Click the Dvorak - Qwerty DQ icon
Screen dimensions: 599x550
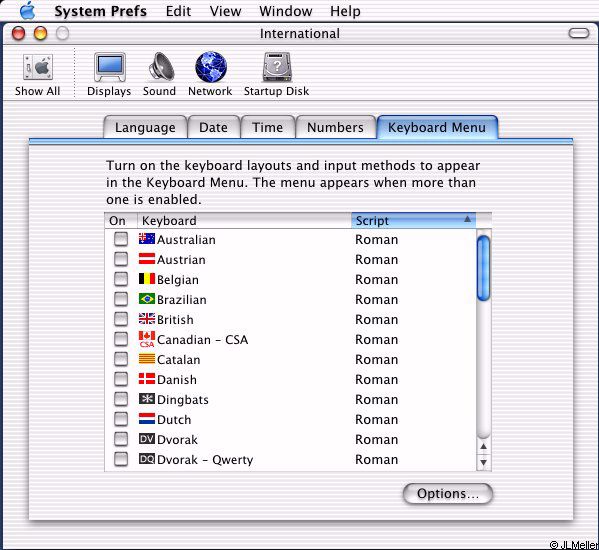147,459
